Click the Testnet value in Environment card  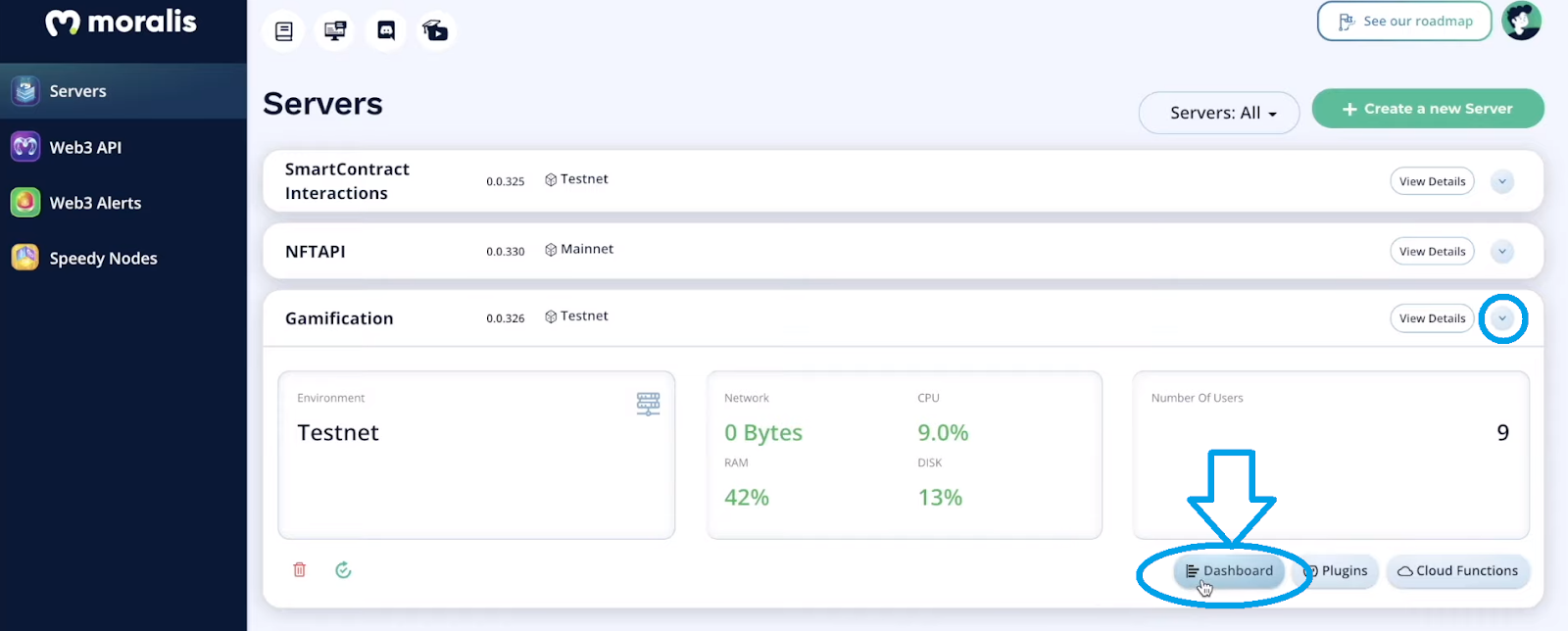pos(338,433)
